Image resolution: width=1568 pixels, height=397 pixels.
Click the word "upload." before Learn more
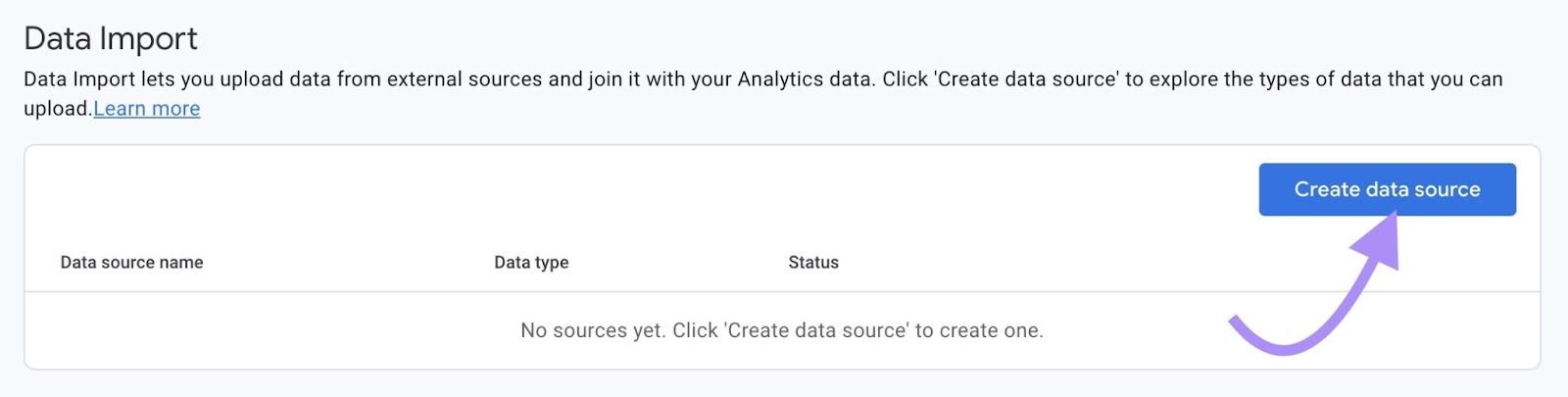click(58, 109)
